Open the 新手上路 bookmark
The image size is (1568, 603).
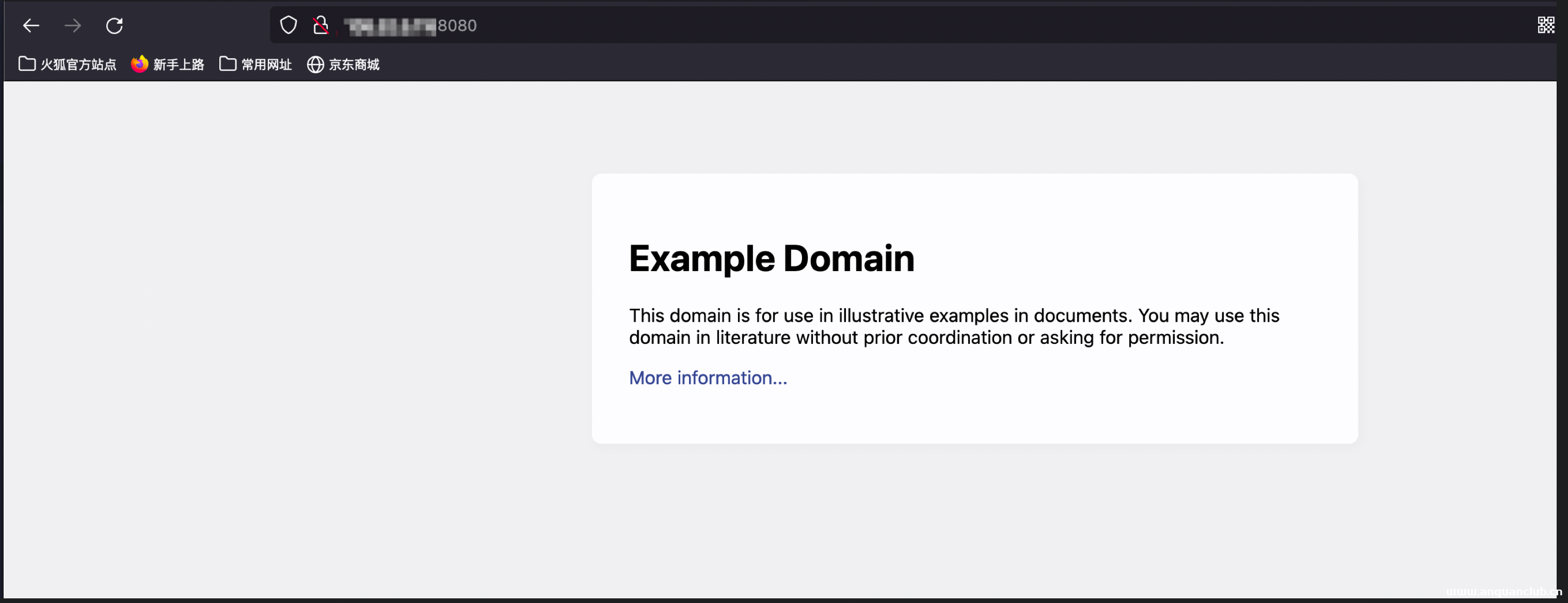pyautogui.click(x=178, y=65)
